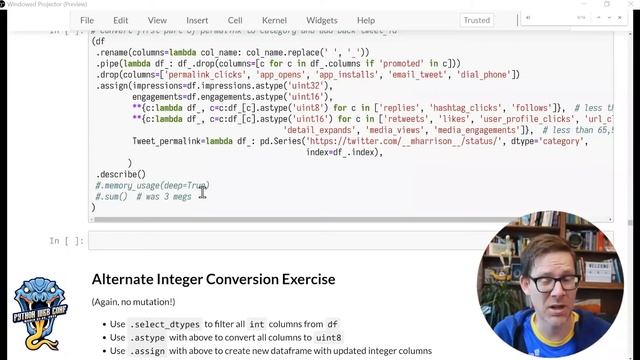Viewport: 640px width, 360px height.
Task: Open the Cell menu
Action: [235, 20]
